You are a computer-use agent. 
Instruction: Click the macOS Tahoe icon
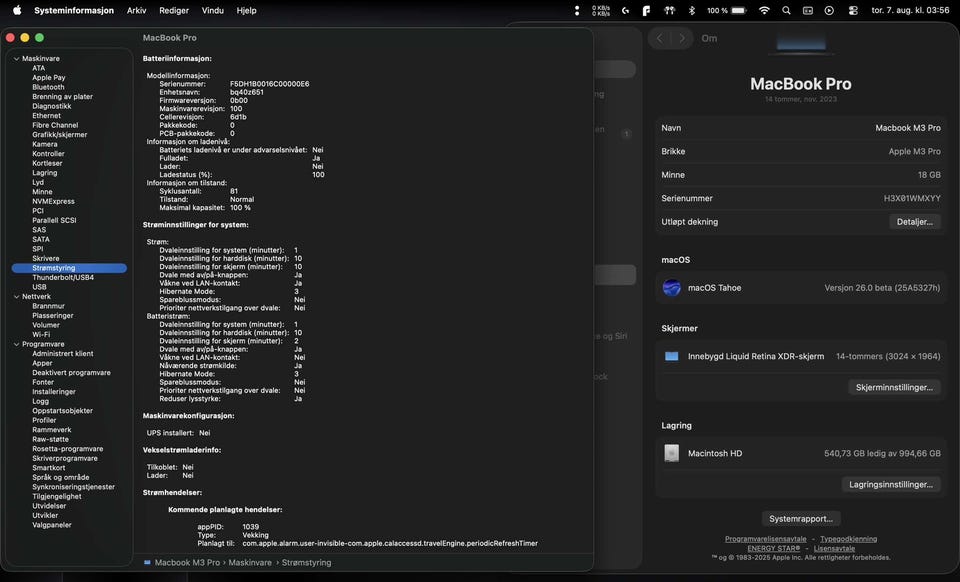[672, 288]
